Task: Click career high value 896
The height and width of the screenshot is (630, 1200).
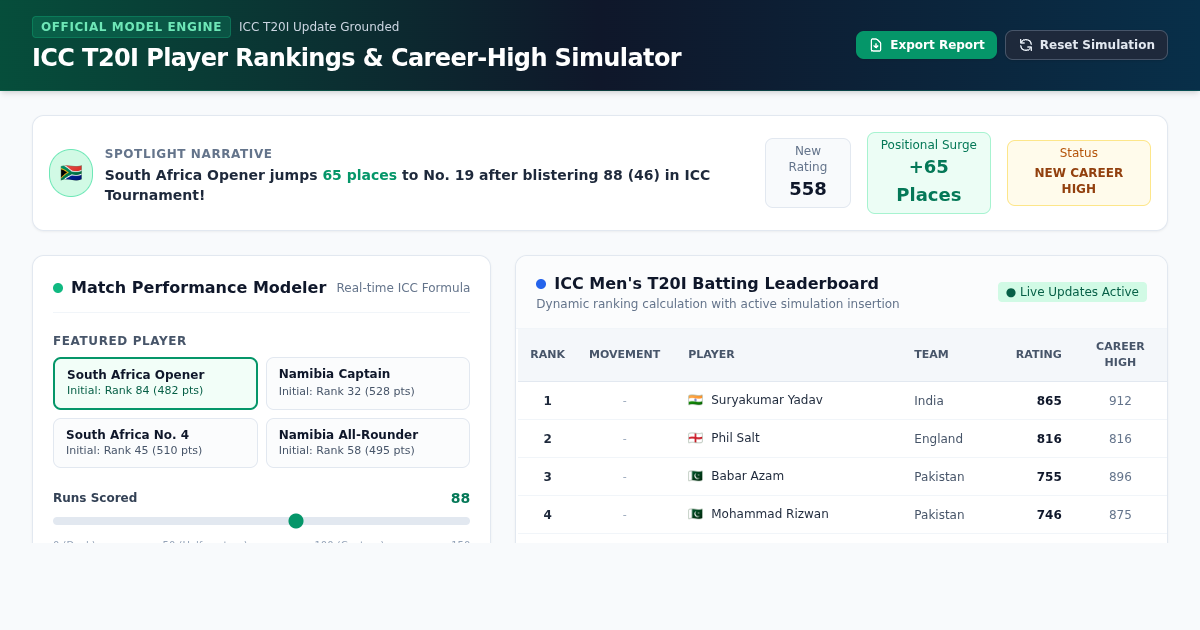Action: coord(1120,477)
